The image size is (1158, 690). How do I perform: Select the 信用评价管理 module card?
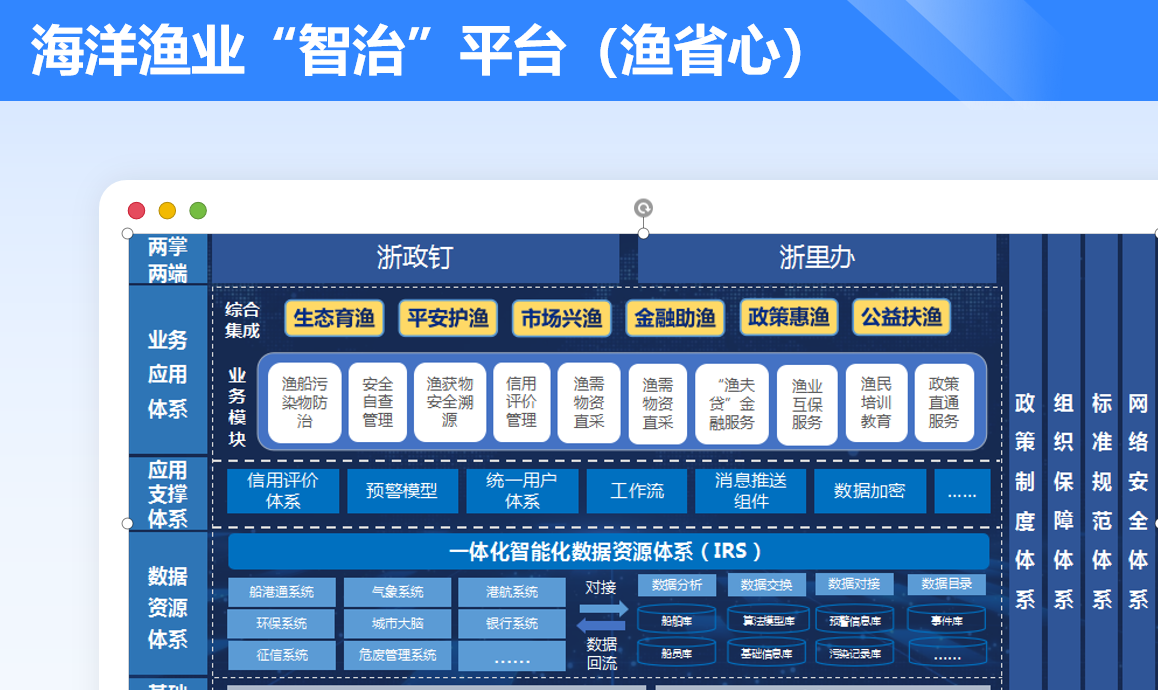pyautogui.click(x=521, y=403)
